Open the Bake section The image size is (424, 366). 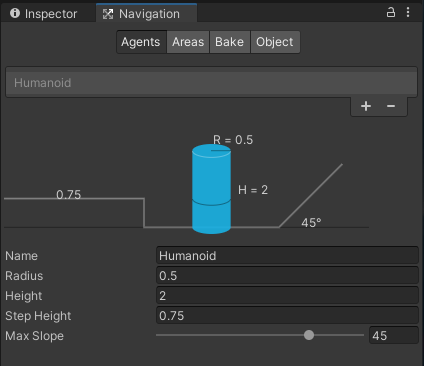230,42
